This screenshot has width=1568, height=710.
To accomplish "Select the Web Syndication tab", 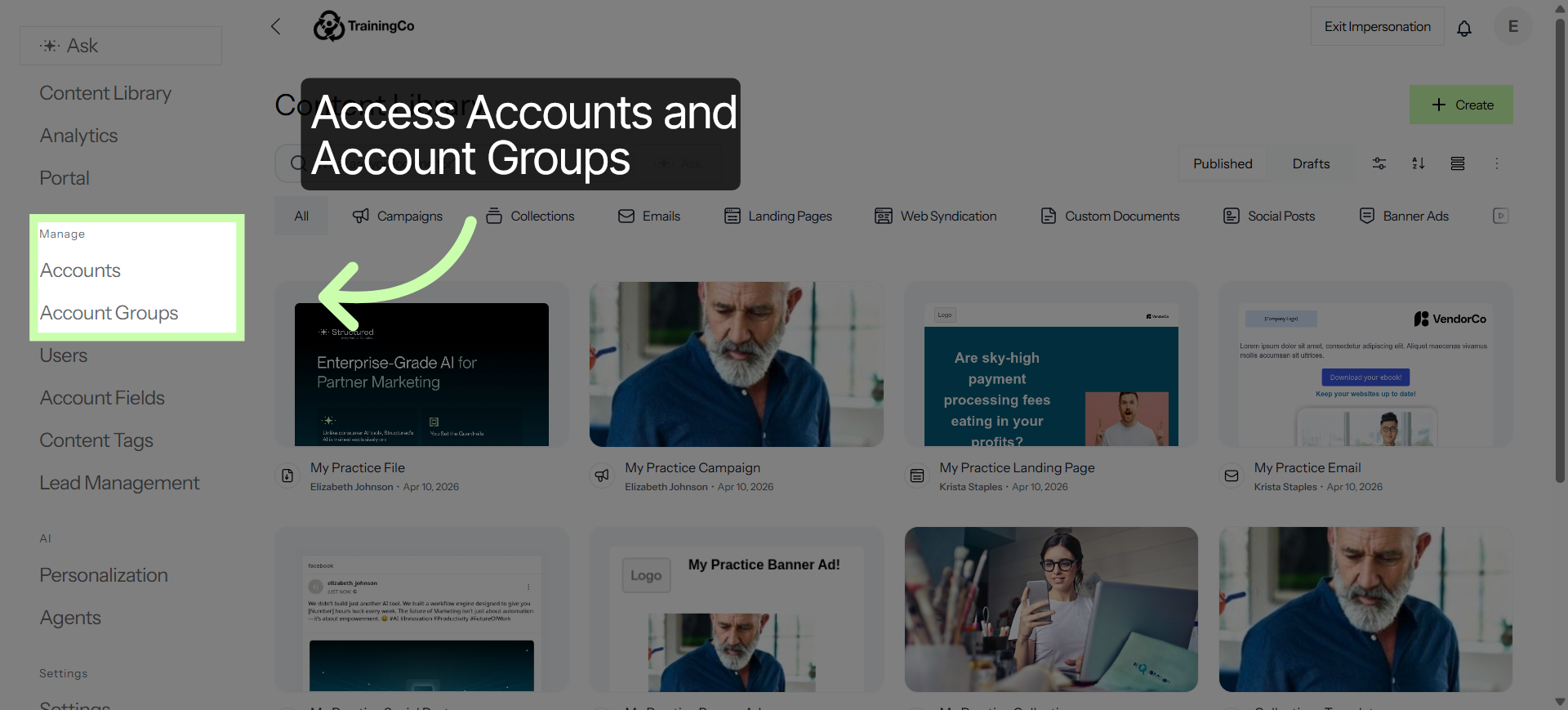I will pyautogui.click(x=936, y=216).
